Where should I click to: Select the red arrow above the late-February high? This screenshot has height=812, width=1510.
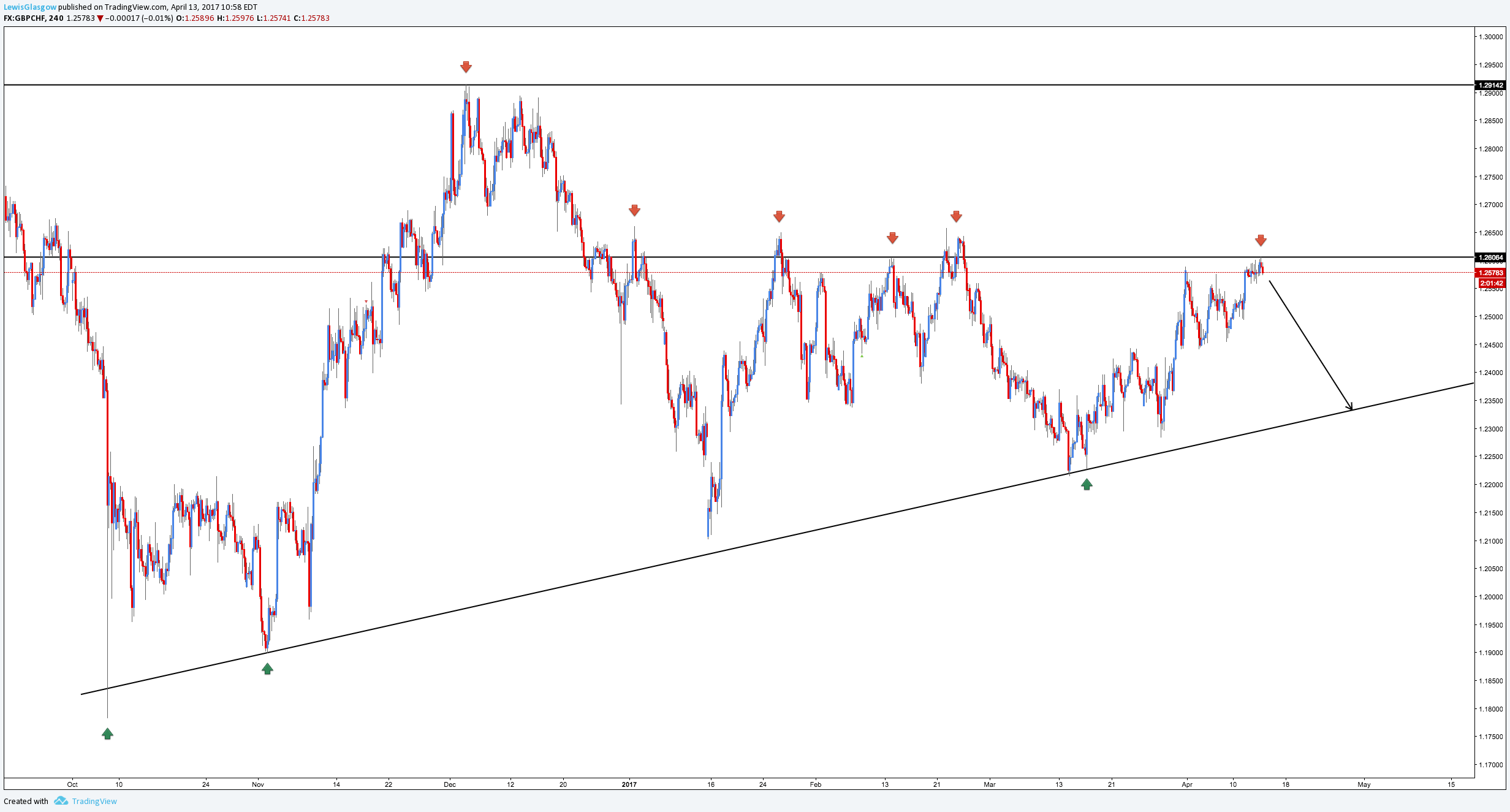pos(956,216)
